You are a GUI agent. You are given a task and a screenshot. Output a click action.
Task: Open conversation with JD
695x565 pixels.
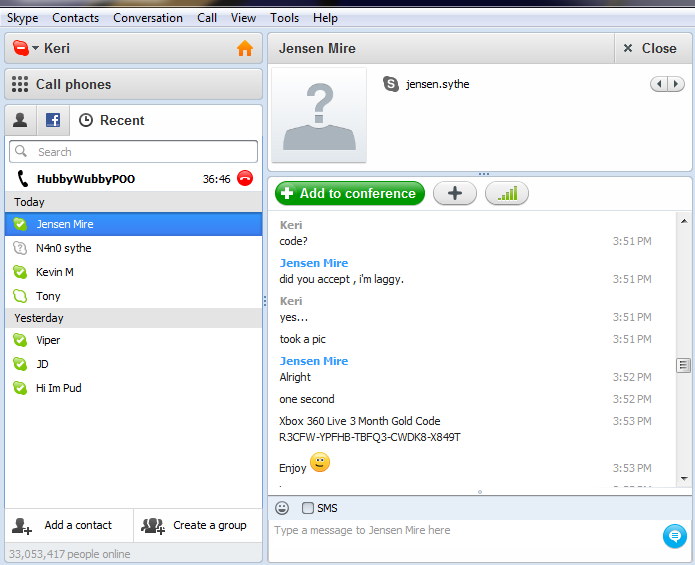133,364
